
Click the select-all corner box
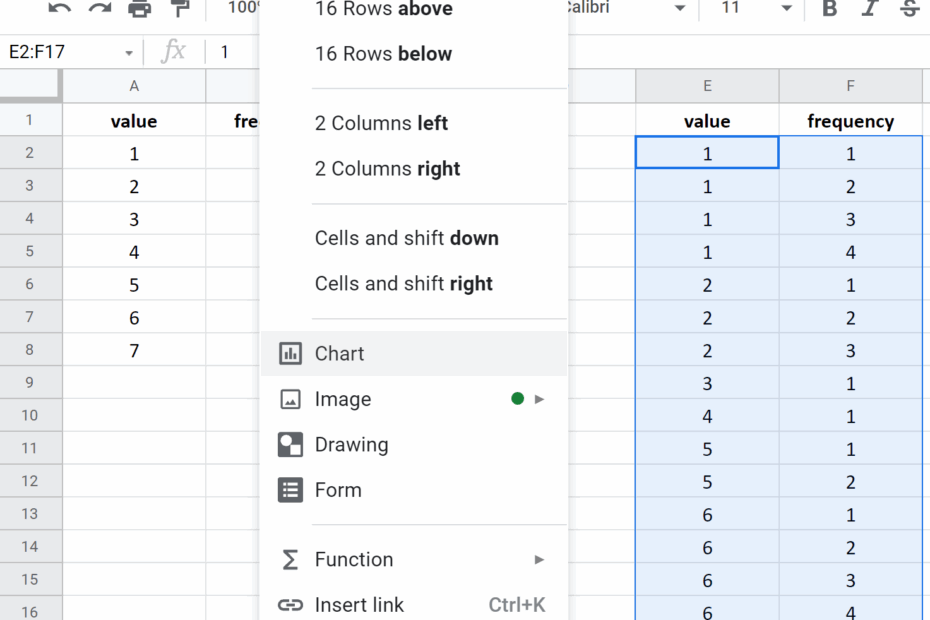(30, 86)
